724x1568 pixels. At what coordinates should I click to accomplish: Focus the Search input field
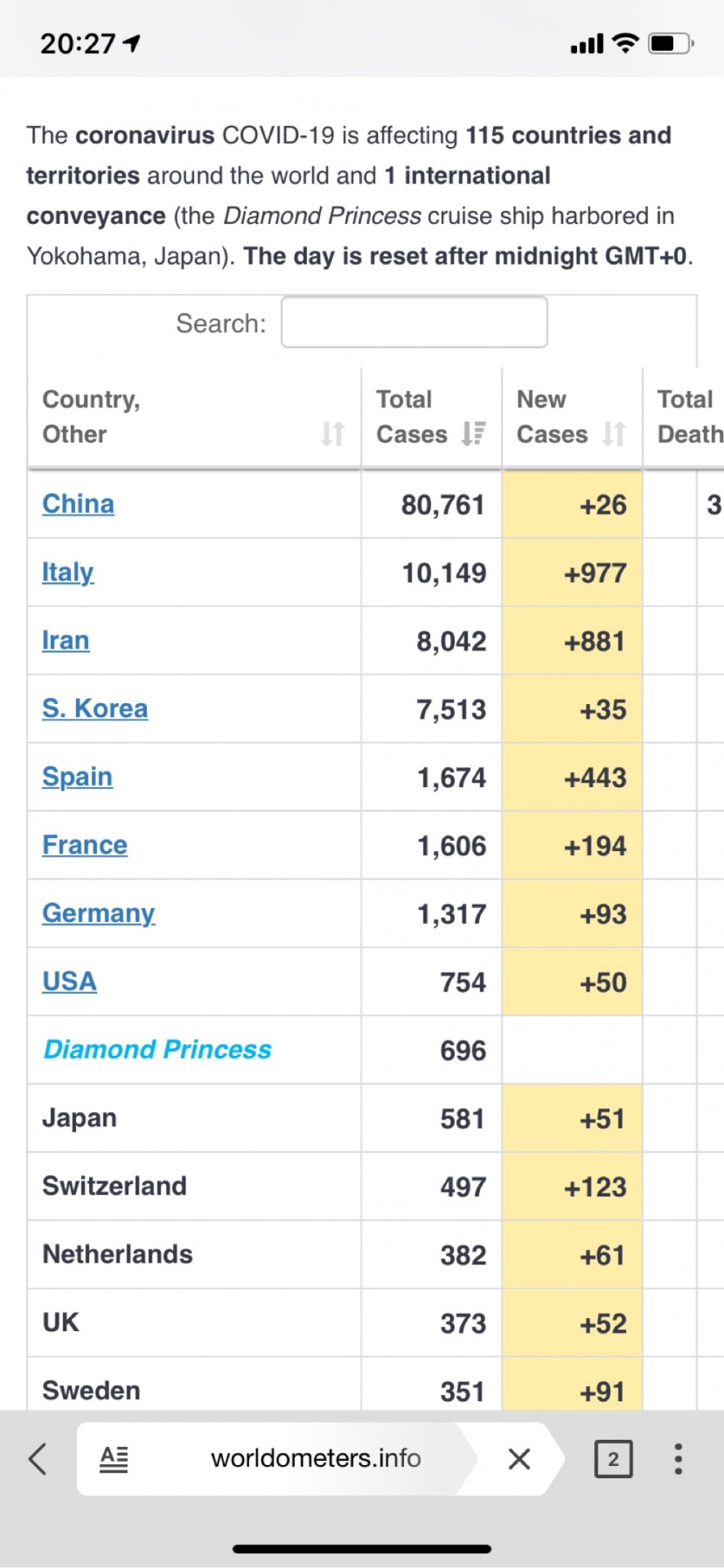tap(414, 322)
